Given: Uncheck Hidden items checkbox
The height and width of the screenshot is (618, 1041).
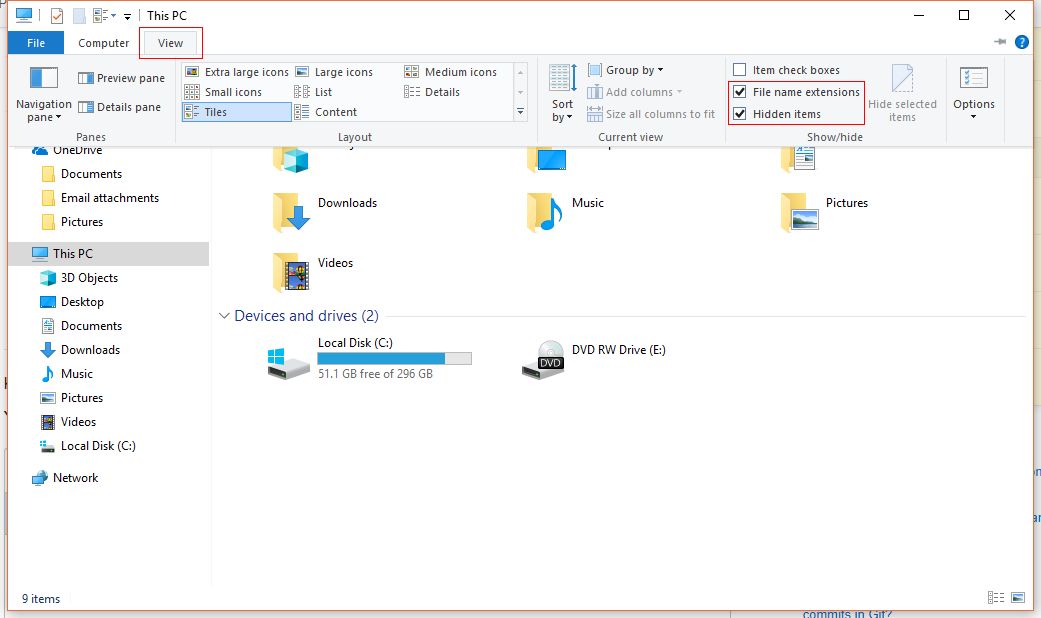Looking at the screenshot, I should [740, 114].
